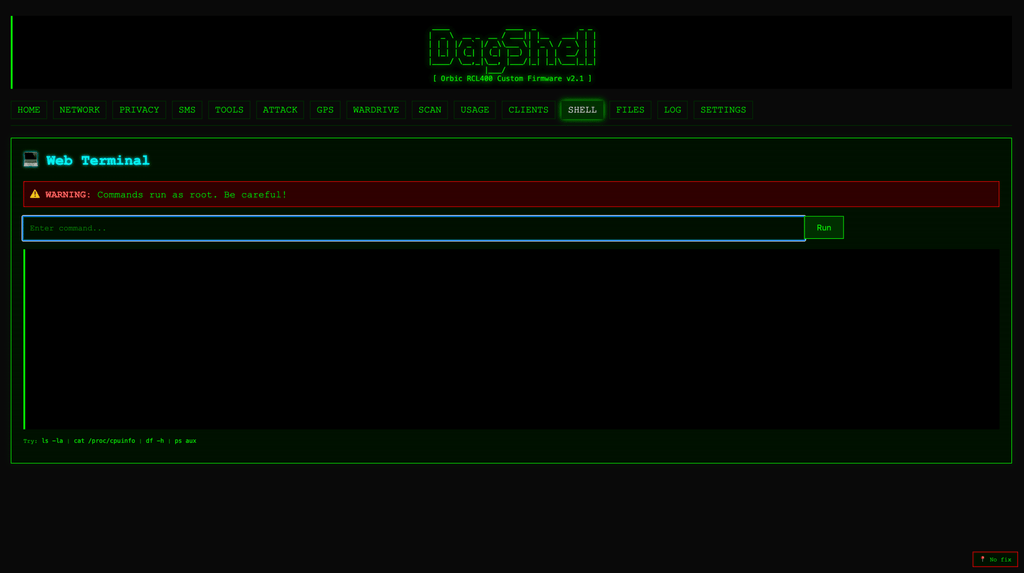Open the SETTINGS tab
The width and height of the screenshot is (1024, 573).
(x=723, y=110)
